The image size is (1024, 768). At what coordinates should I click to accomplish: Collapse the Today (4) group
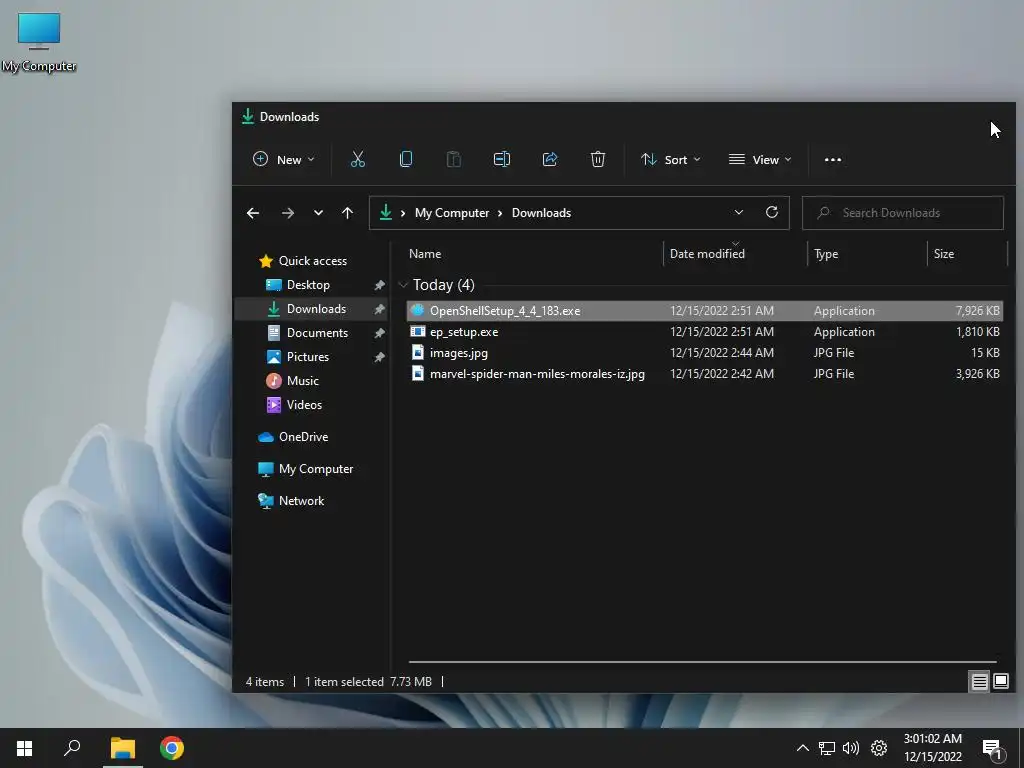403,285
